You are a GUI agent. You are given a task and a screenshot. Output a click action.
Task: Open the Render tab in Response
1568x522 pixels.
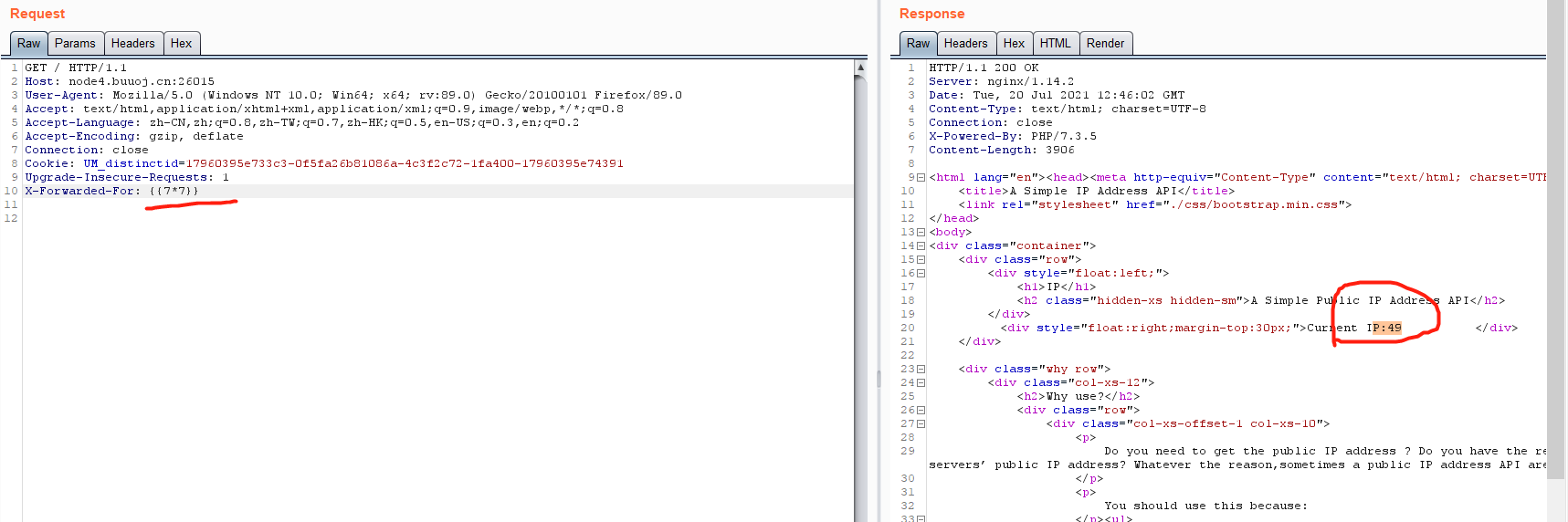[x=1106, y=43]
